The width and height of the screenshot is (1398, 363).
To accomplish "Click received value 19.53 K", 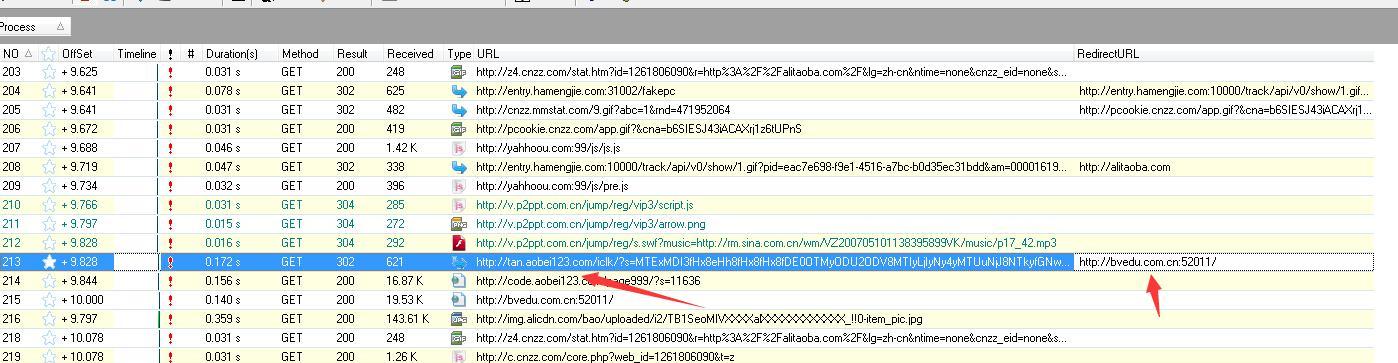I will point(405,300).
